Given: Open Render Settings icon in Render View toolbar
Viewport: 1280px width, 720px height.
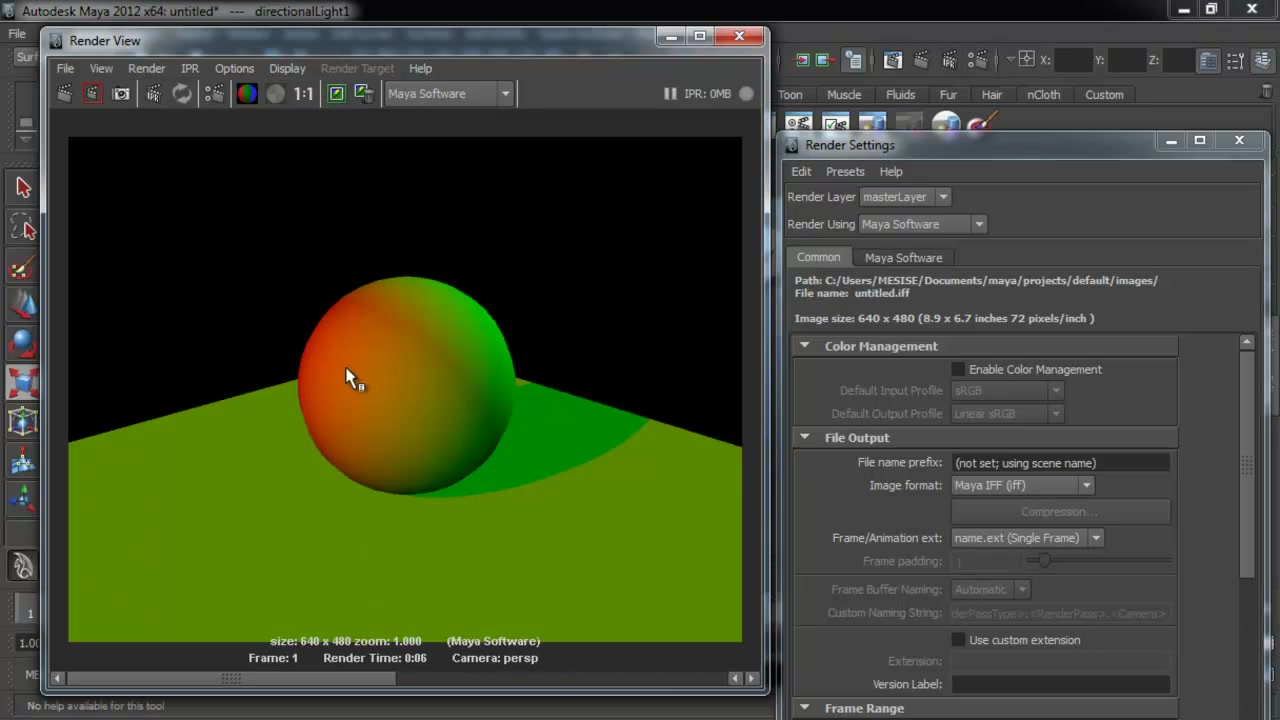Looking at the screenshot, I should point(214,94).
